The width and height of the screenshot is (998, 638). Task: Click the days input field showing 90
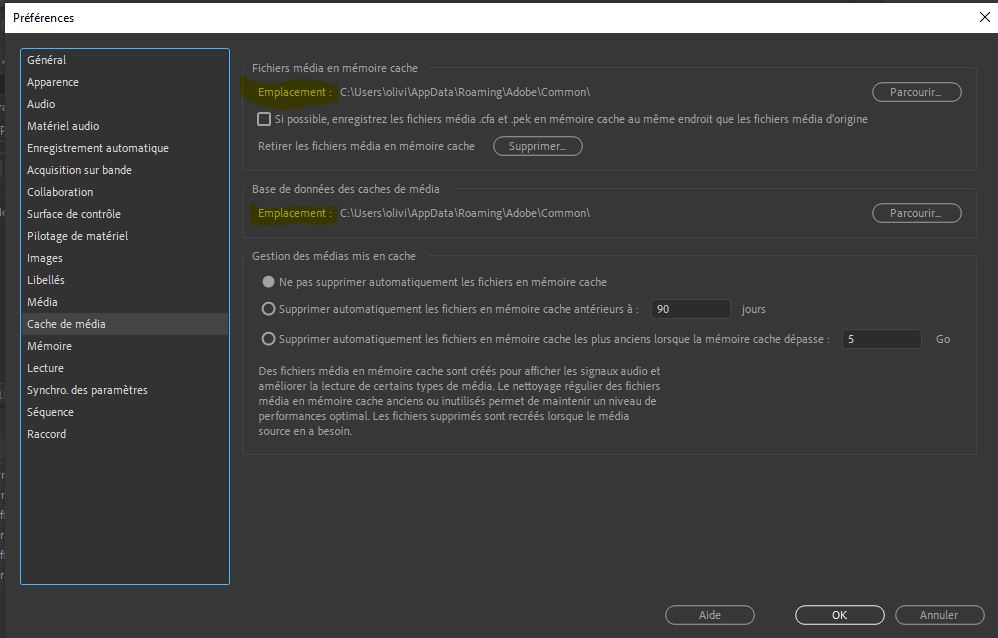690,309
